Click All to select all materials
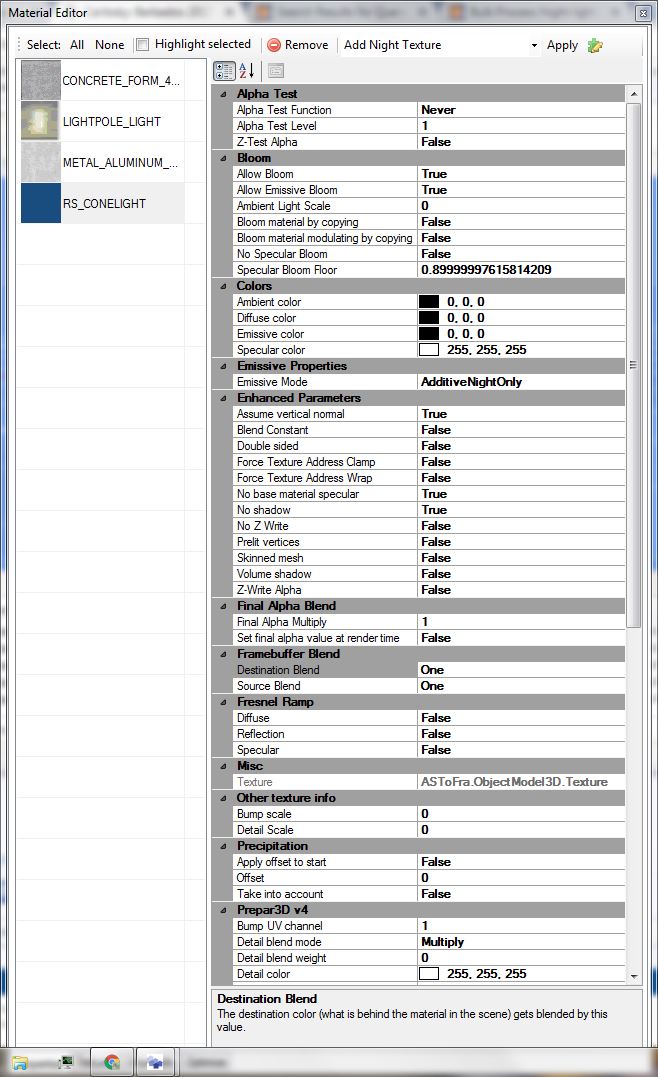The image size is (658, 1077). pos(77,45)
